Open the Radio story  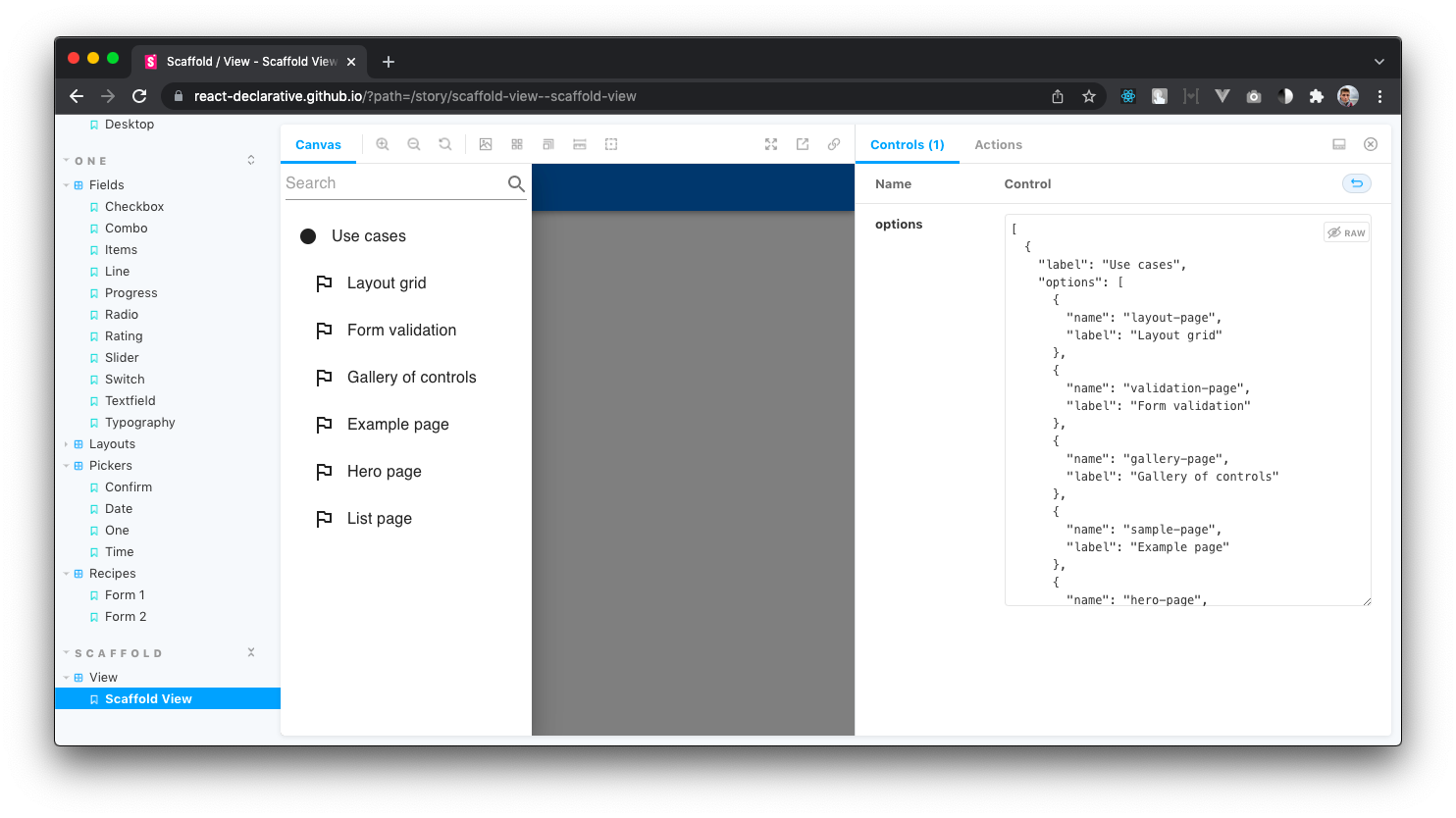[122, 315]
